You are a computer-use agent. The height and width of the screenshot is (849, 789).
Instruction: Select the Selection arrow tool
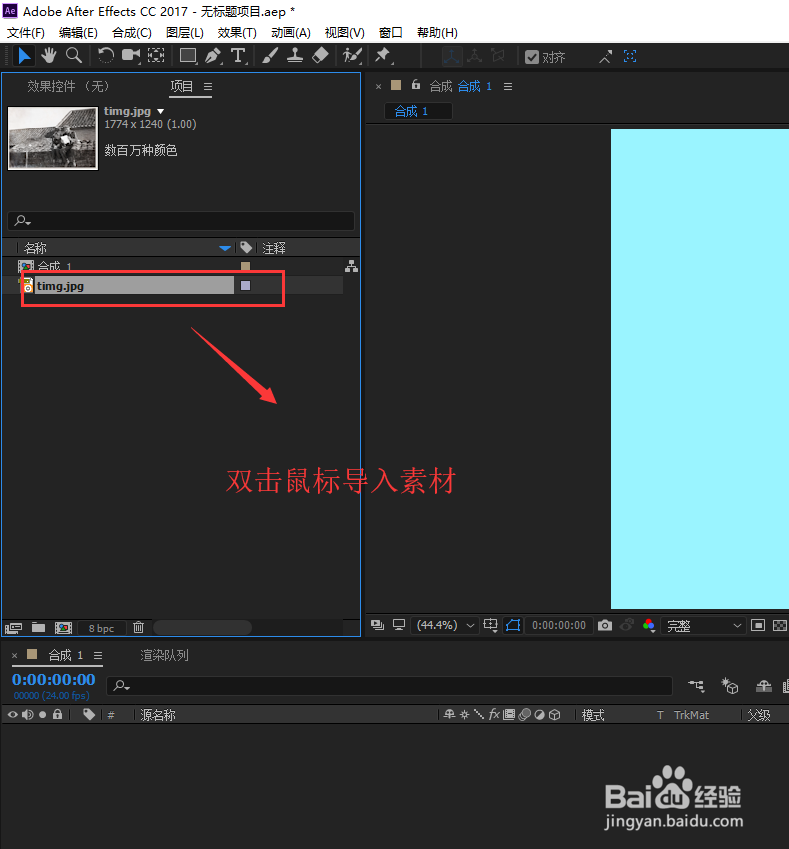[x=23, y=56]
